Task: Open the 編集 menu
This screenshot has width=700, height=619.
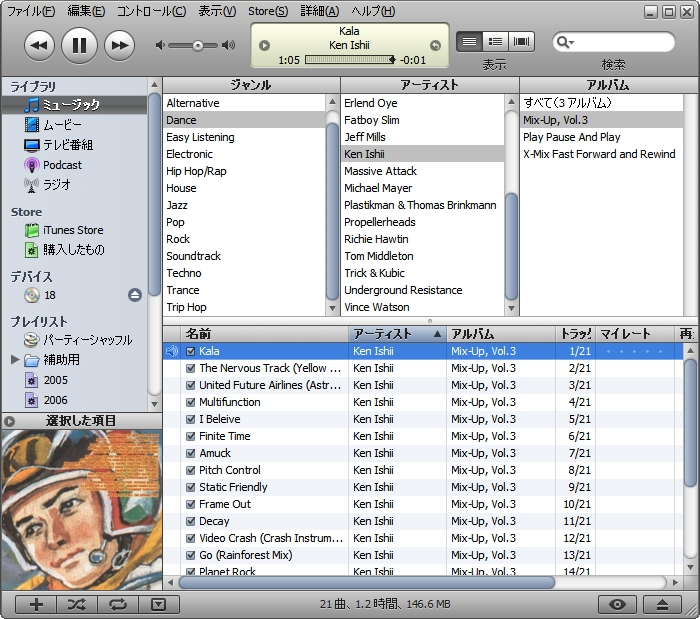Action: [86, 11]
